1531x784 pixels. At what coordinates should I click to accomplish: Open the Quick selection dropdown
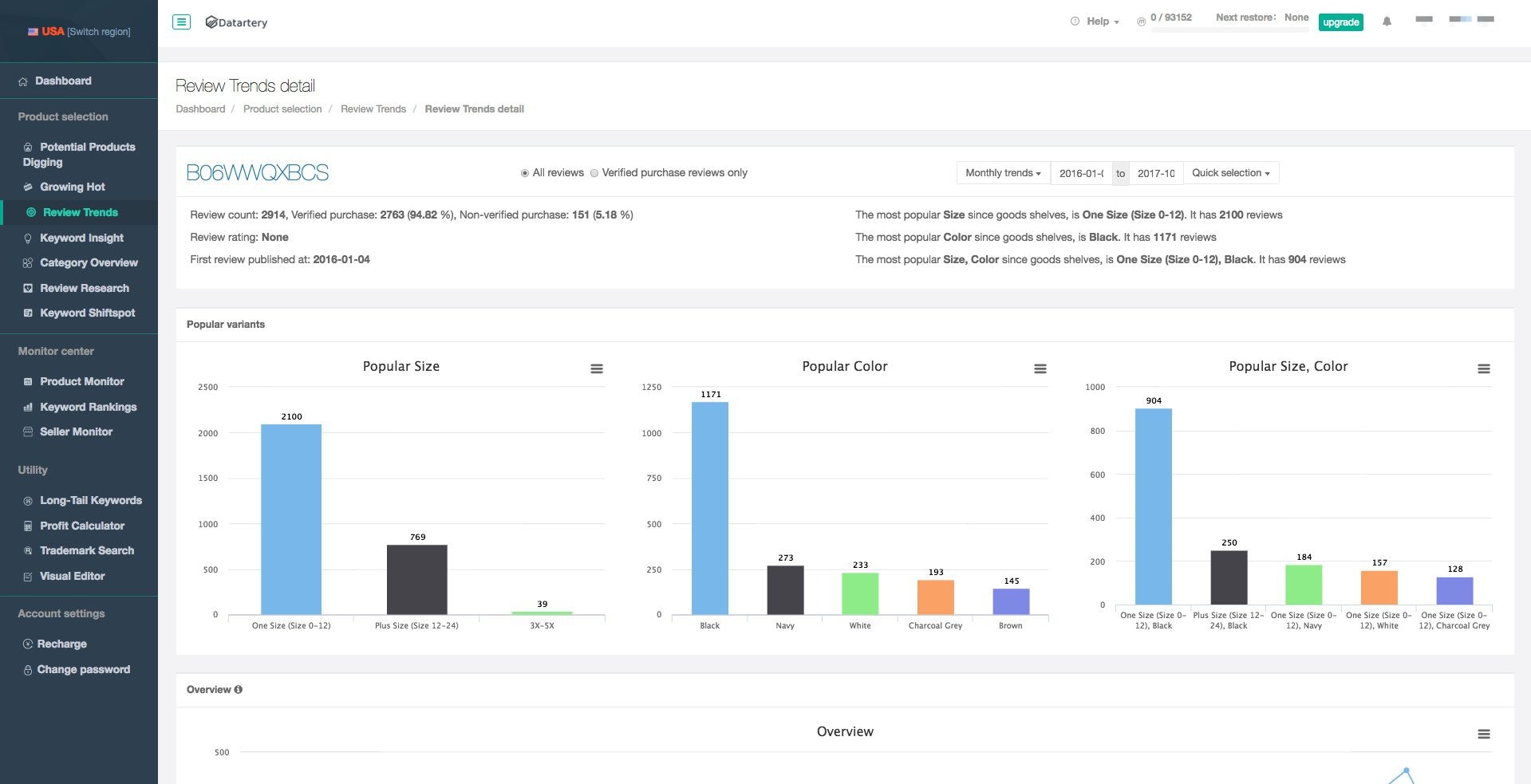[1231, 173]
